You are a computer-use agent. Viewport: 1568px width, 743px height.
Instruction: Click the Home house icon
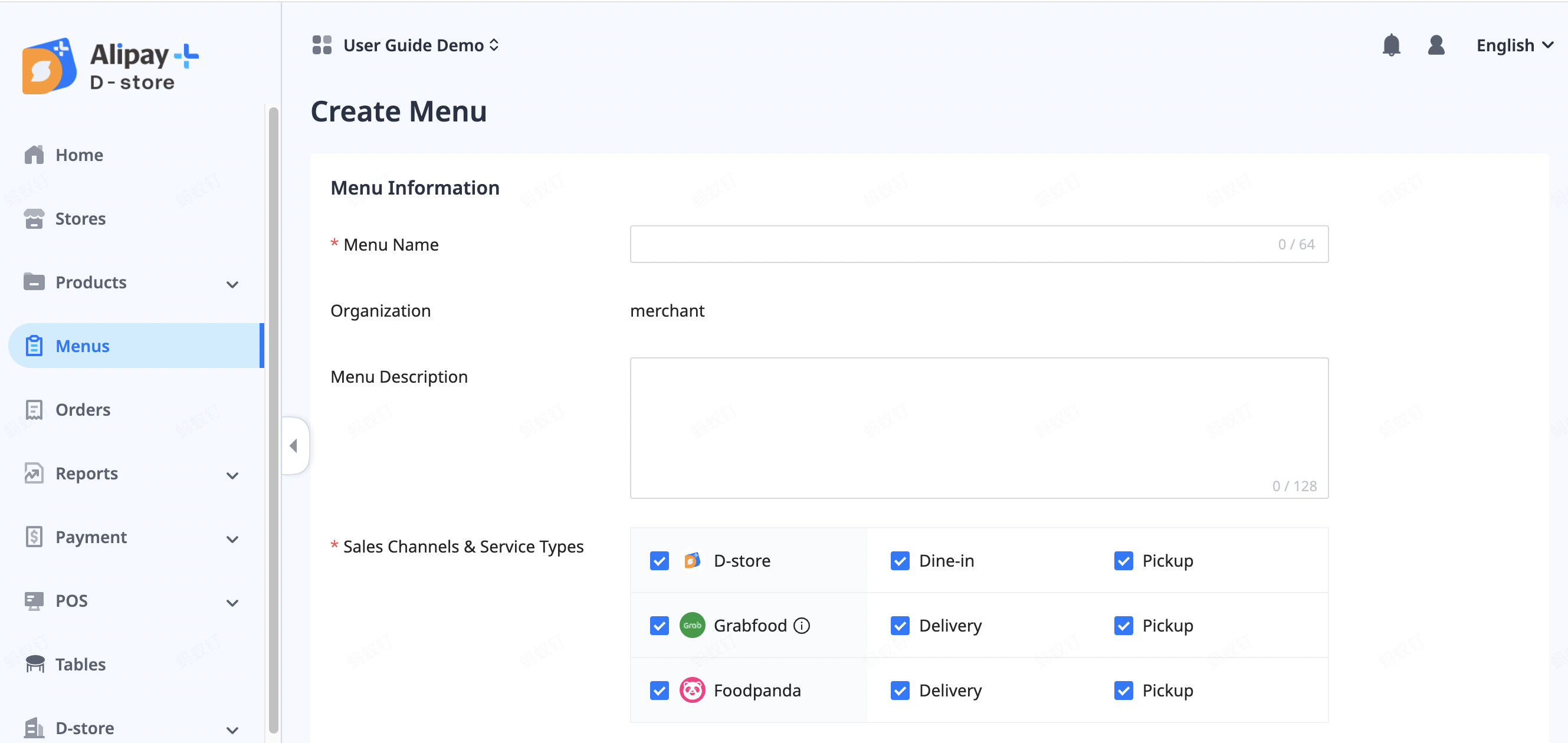(x=34, y=154)
